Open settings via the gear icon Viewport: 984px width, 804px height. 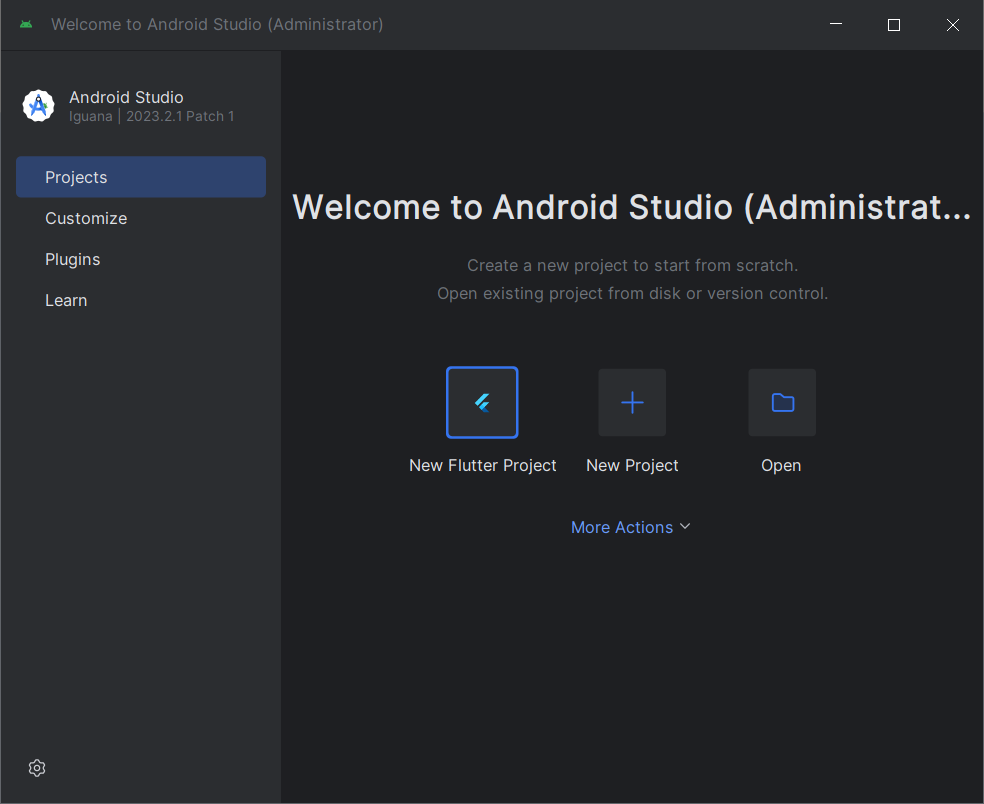37,768
